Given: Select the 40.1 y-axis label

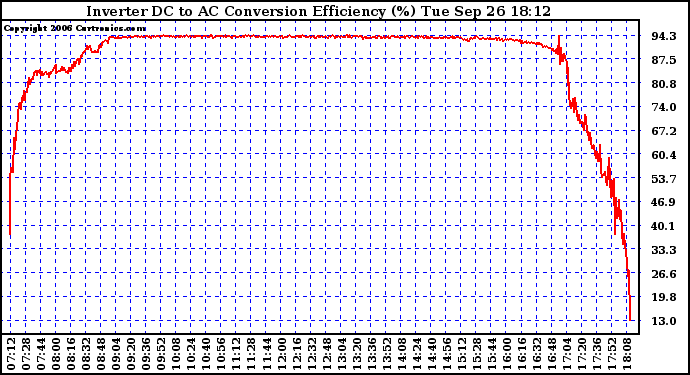Looking at the screenshot, I should [x=664, y=226].
